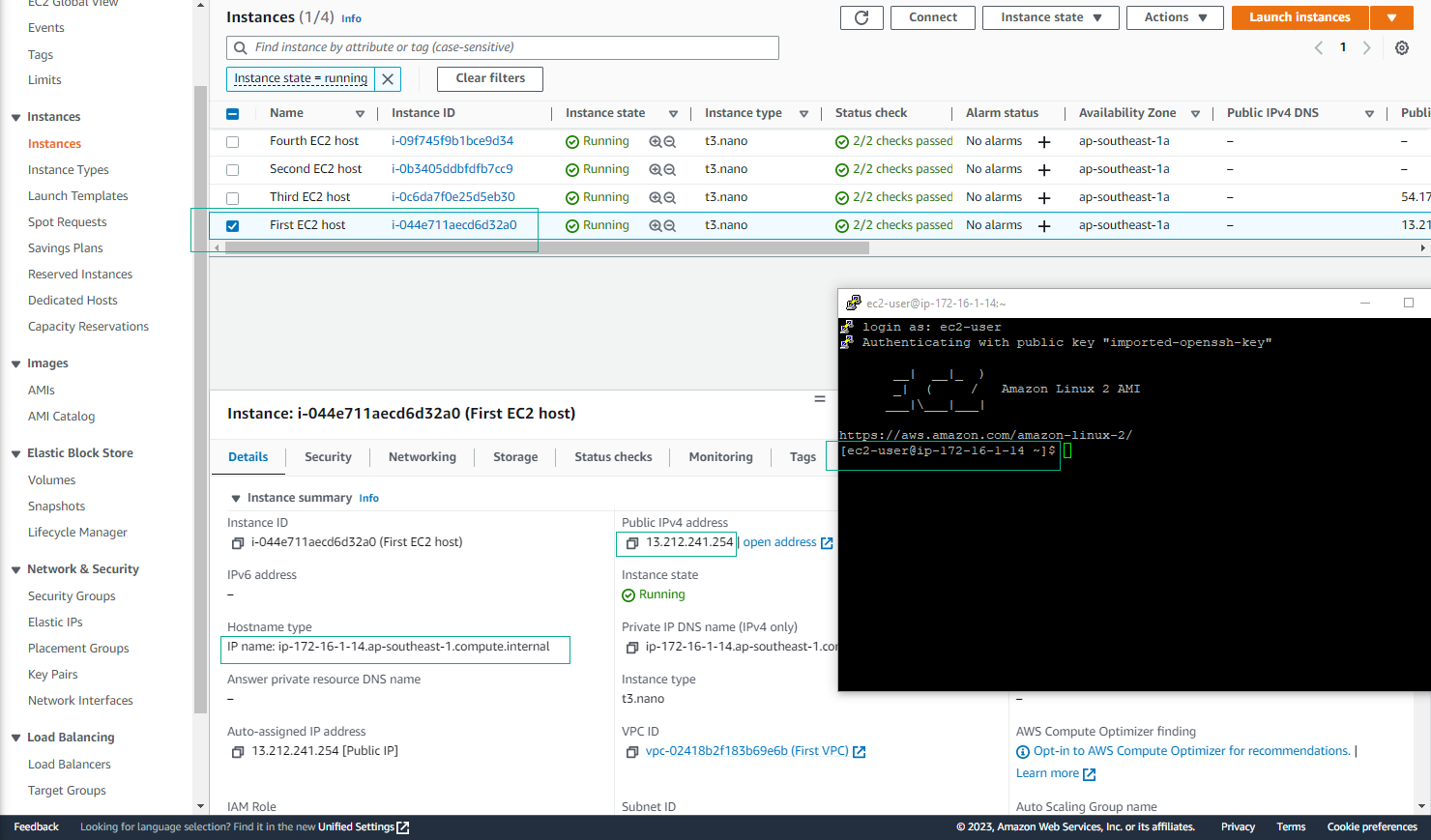Image resolution: width=1431 pixels, height=840 pixels.
Task: Collapse Elastic Block Store sidebar section
Action: [x=15, y=454]
